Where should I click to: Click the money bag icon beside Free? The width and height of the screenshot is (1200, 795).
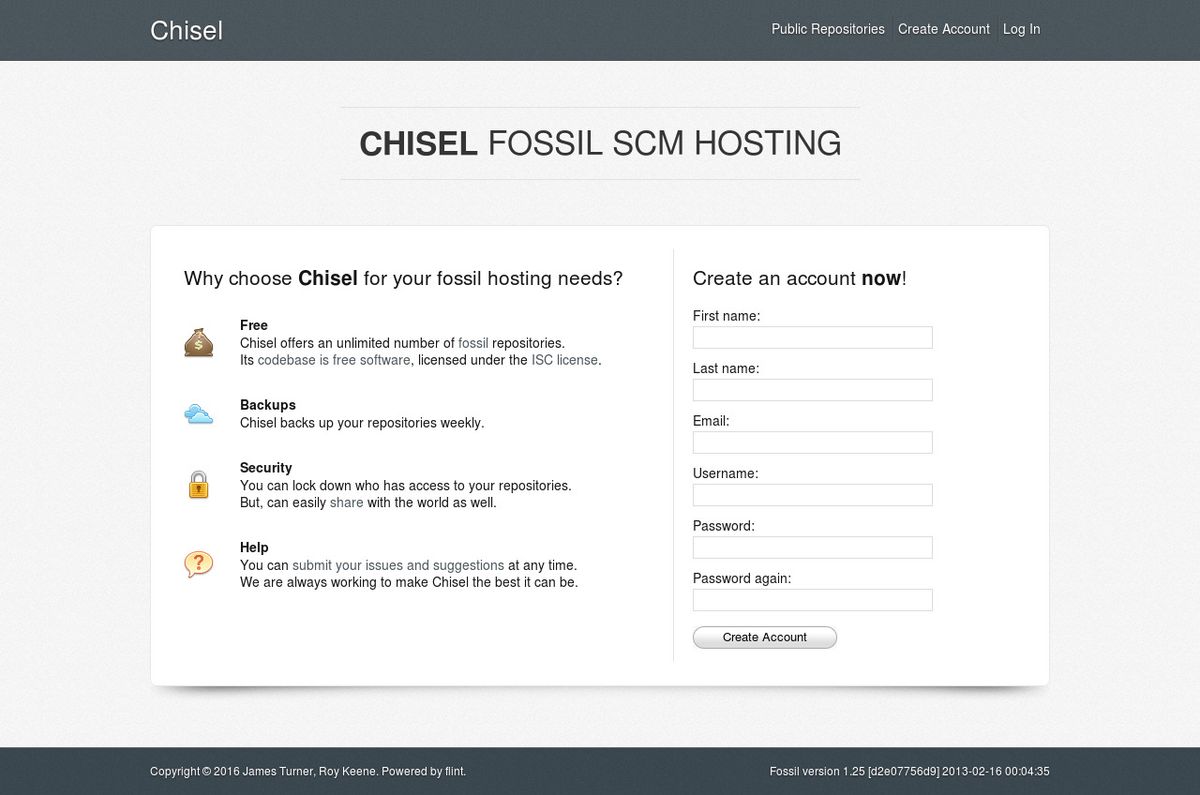point(198,342)
